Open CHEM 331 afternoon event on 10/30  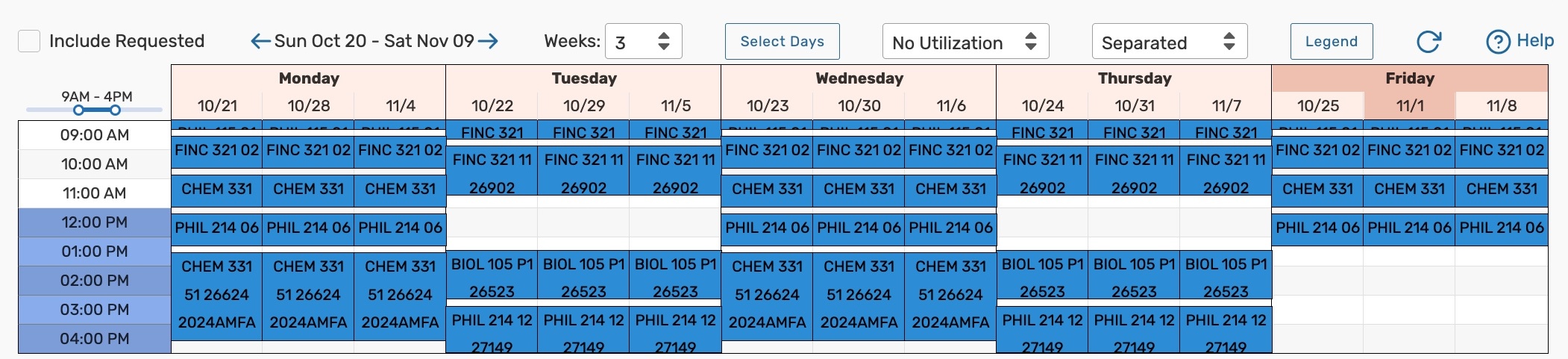[x=859, y=295]
